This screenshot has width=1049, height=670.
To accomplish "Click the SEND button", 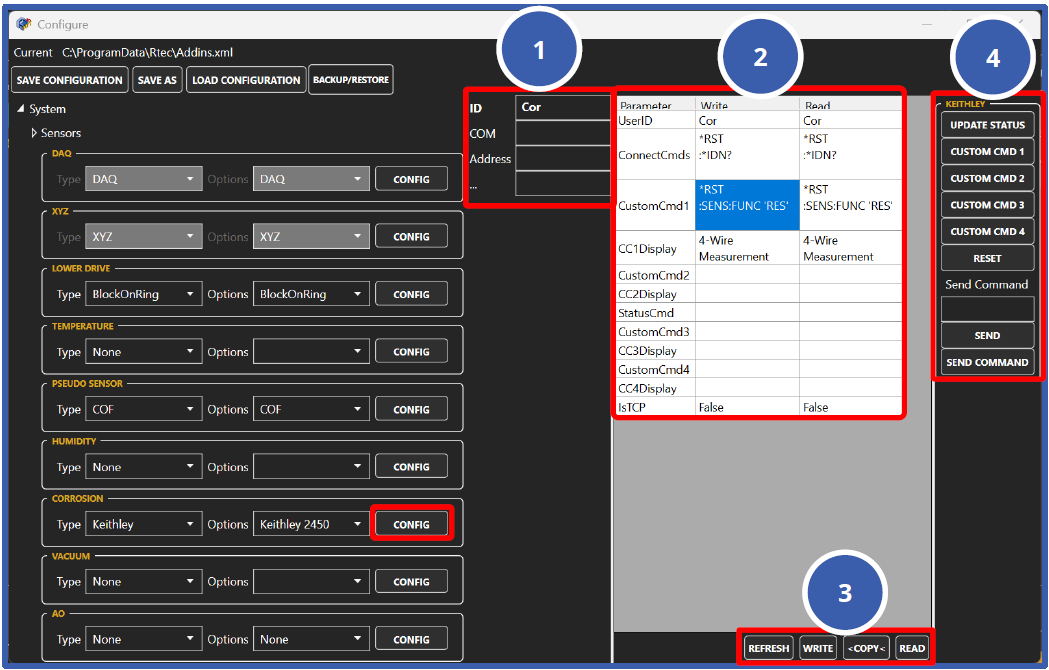I will coord(987,334).
